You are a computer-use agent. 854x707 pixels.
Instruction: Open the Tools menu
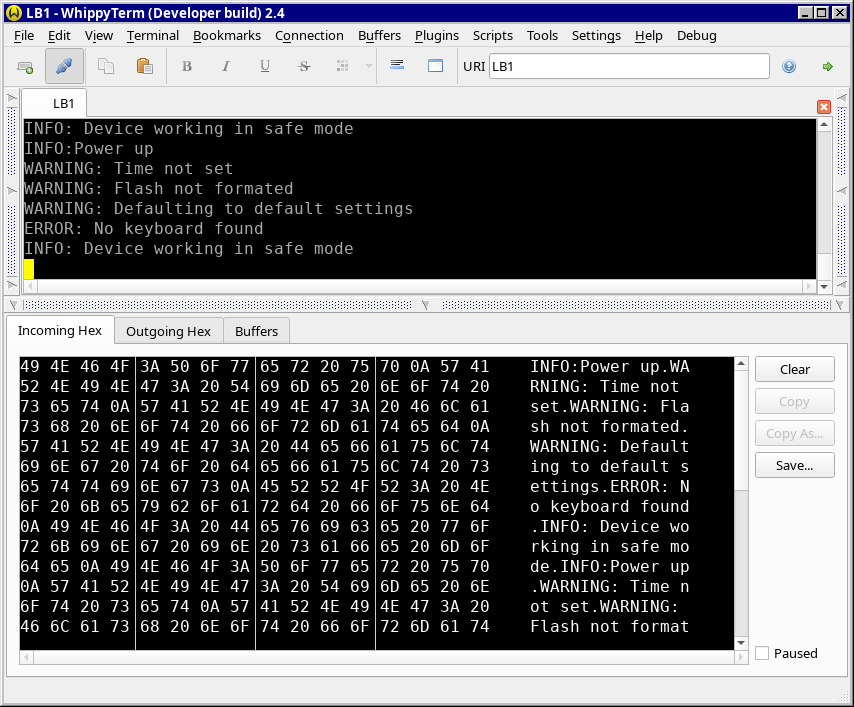[x=542, y=36]
